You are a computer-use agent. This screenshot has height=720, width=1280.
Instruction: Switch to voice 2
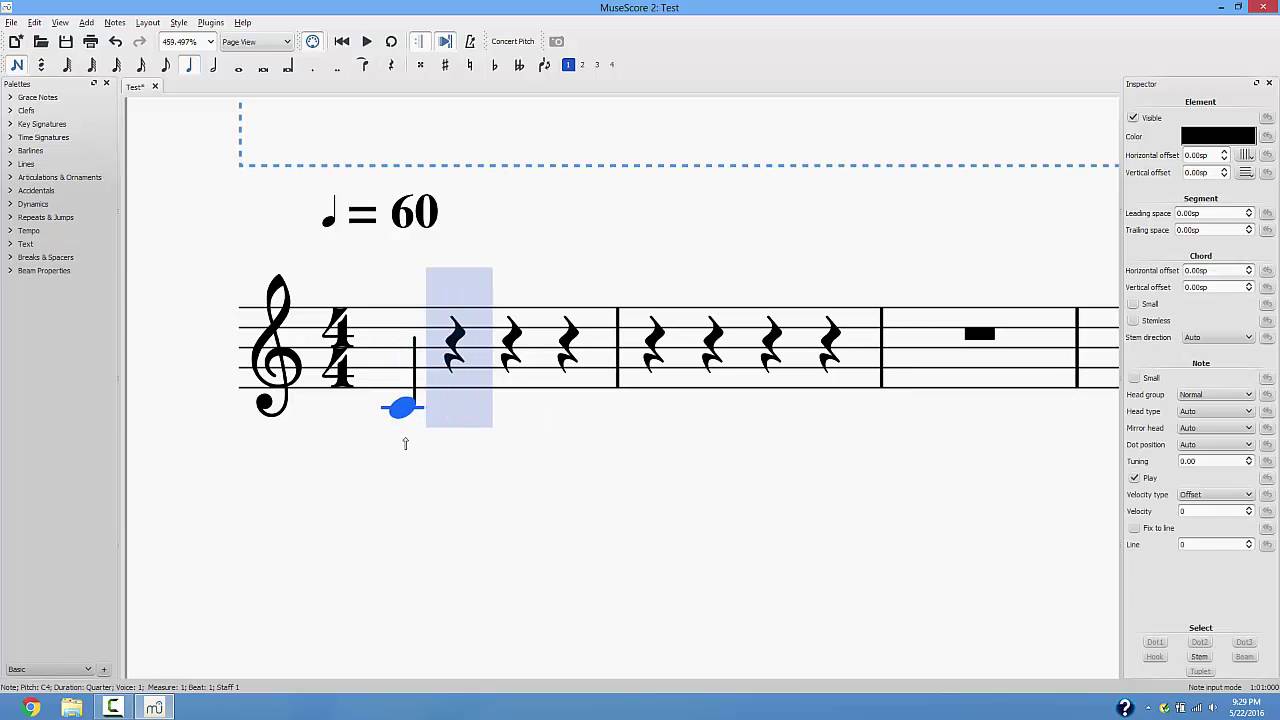coord(582,65)
